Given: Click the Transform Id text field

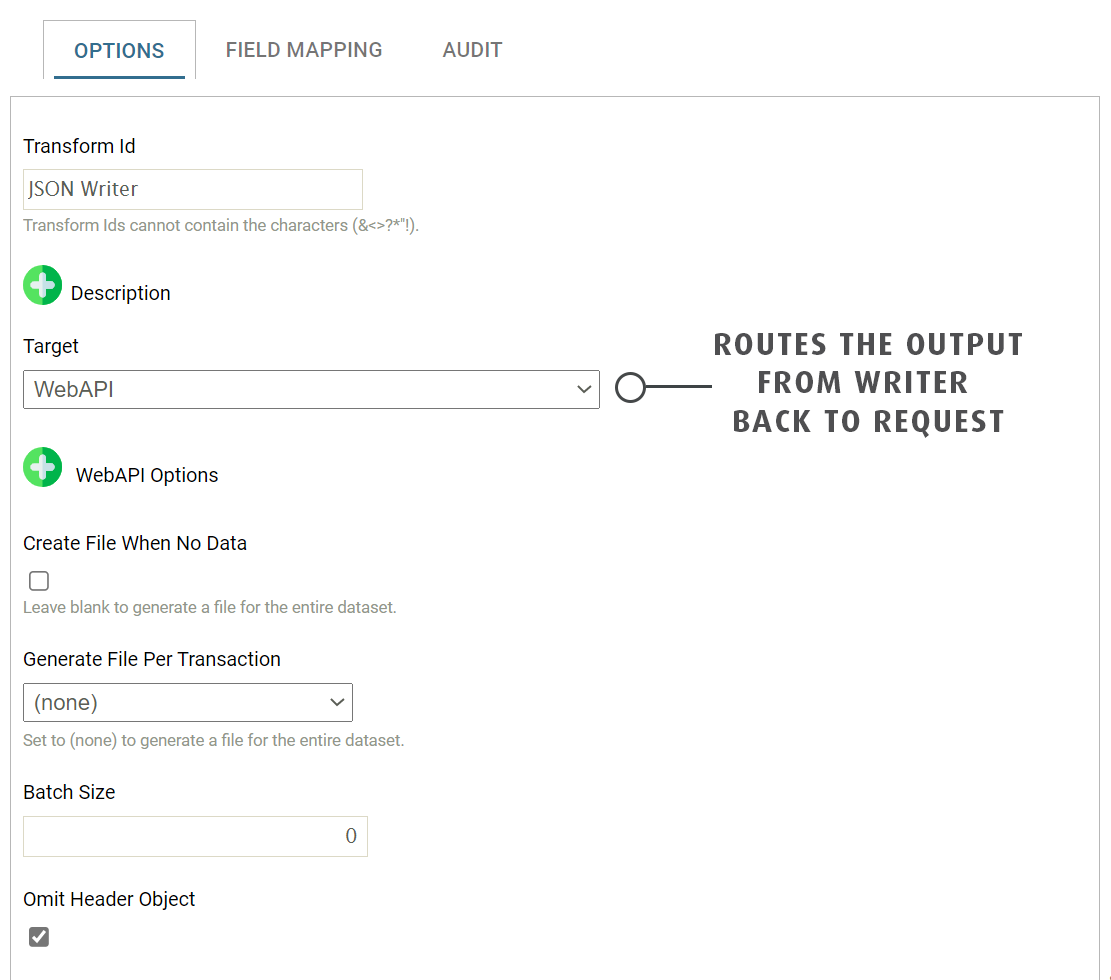Looking at the screenshot, I should coord(193,189).
